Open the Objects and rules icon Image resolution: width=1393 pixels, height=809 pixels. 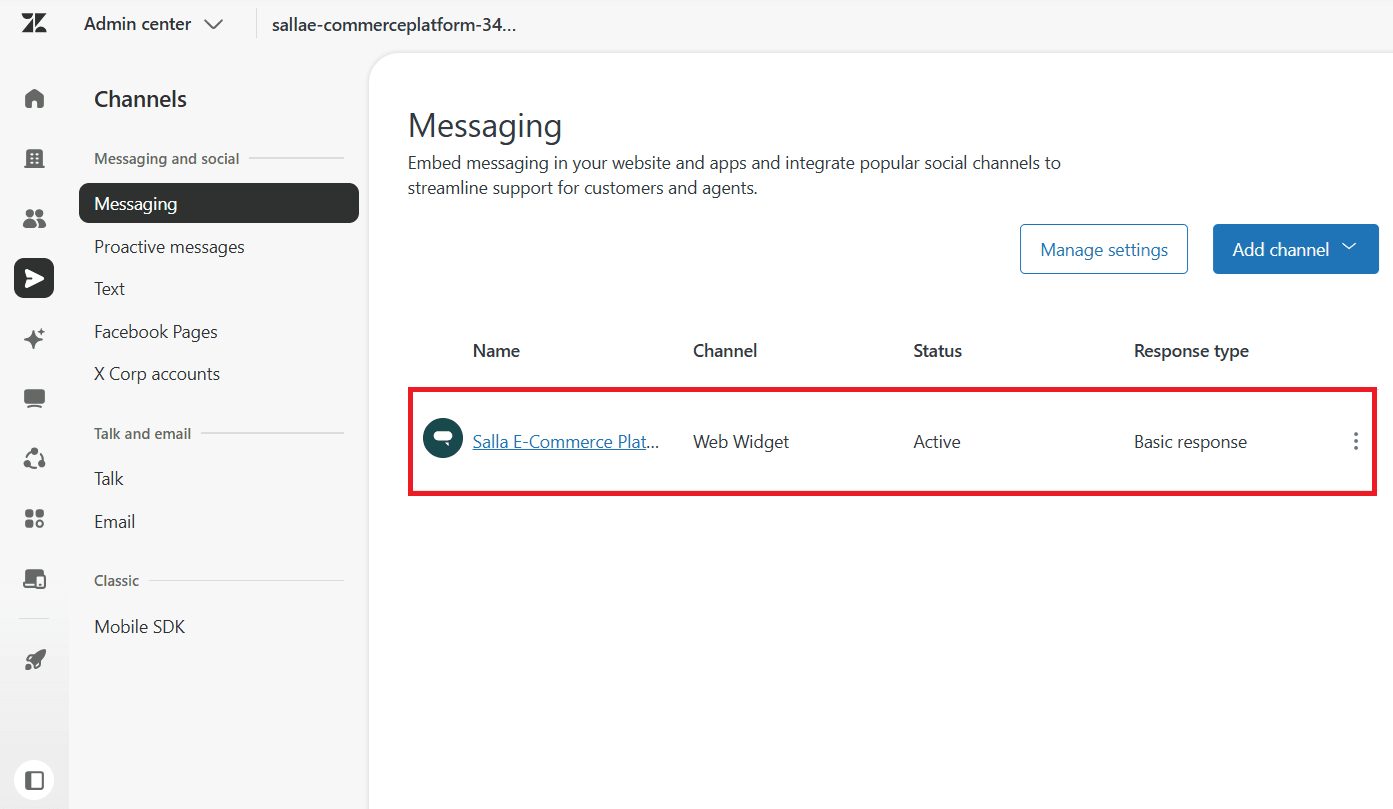click(34, 458)
